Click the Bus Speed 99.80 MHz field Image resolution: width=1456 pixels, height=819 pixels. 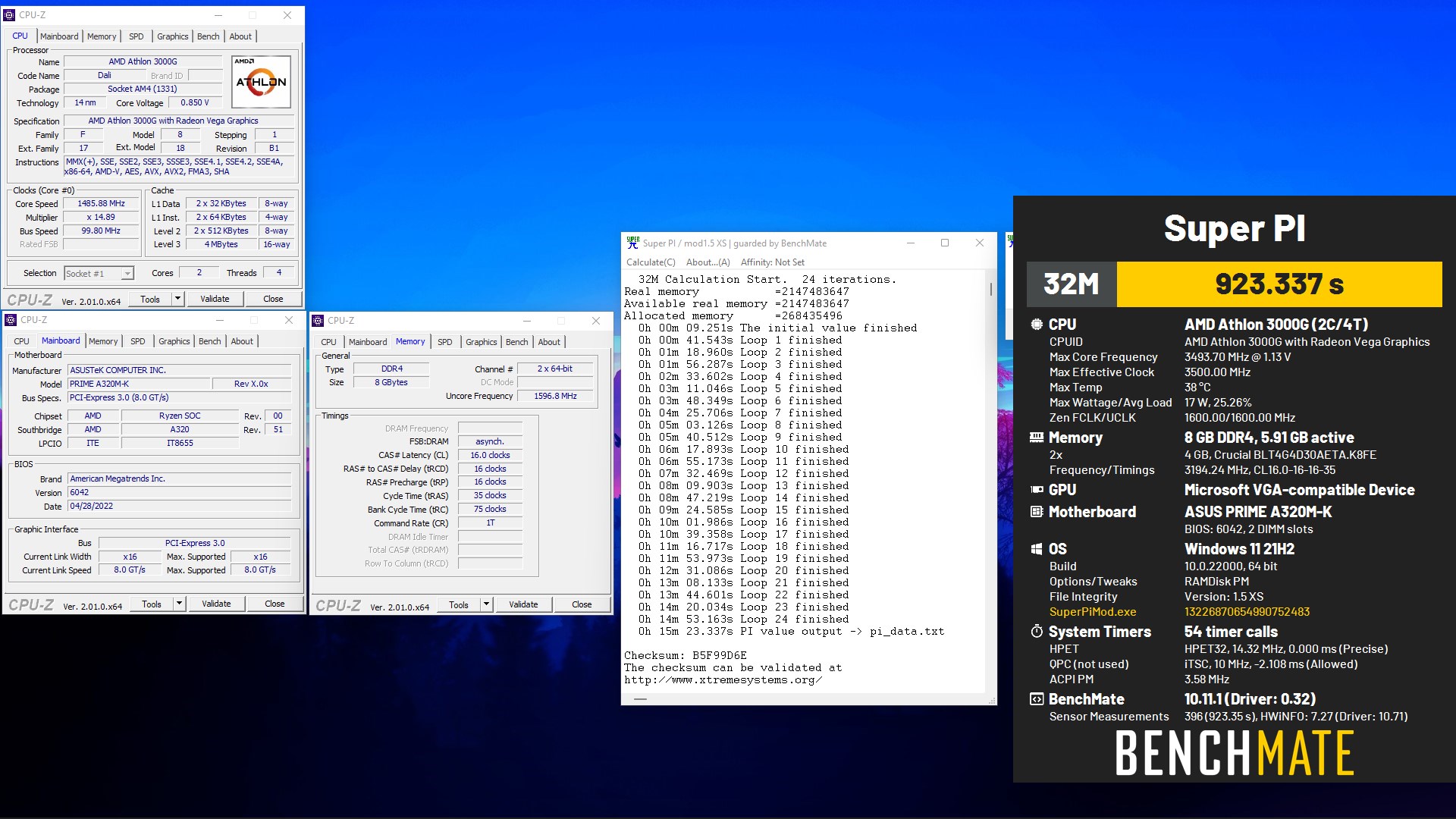point(102,231)
